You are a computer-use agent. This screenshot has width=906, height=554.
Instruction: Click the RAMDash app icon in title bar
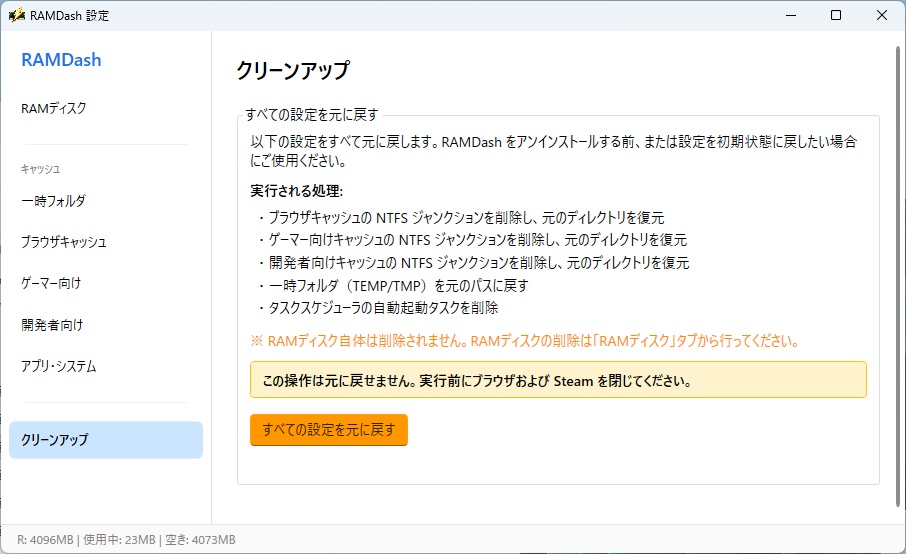click(x=16, y=15)
